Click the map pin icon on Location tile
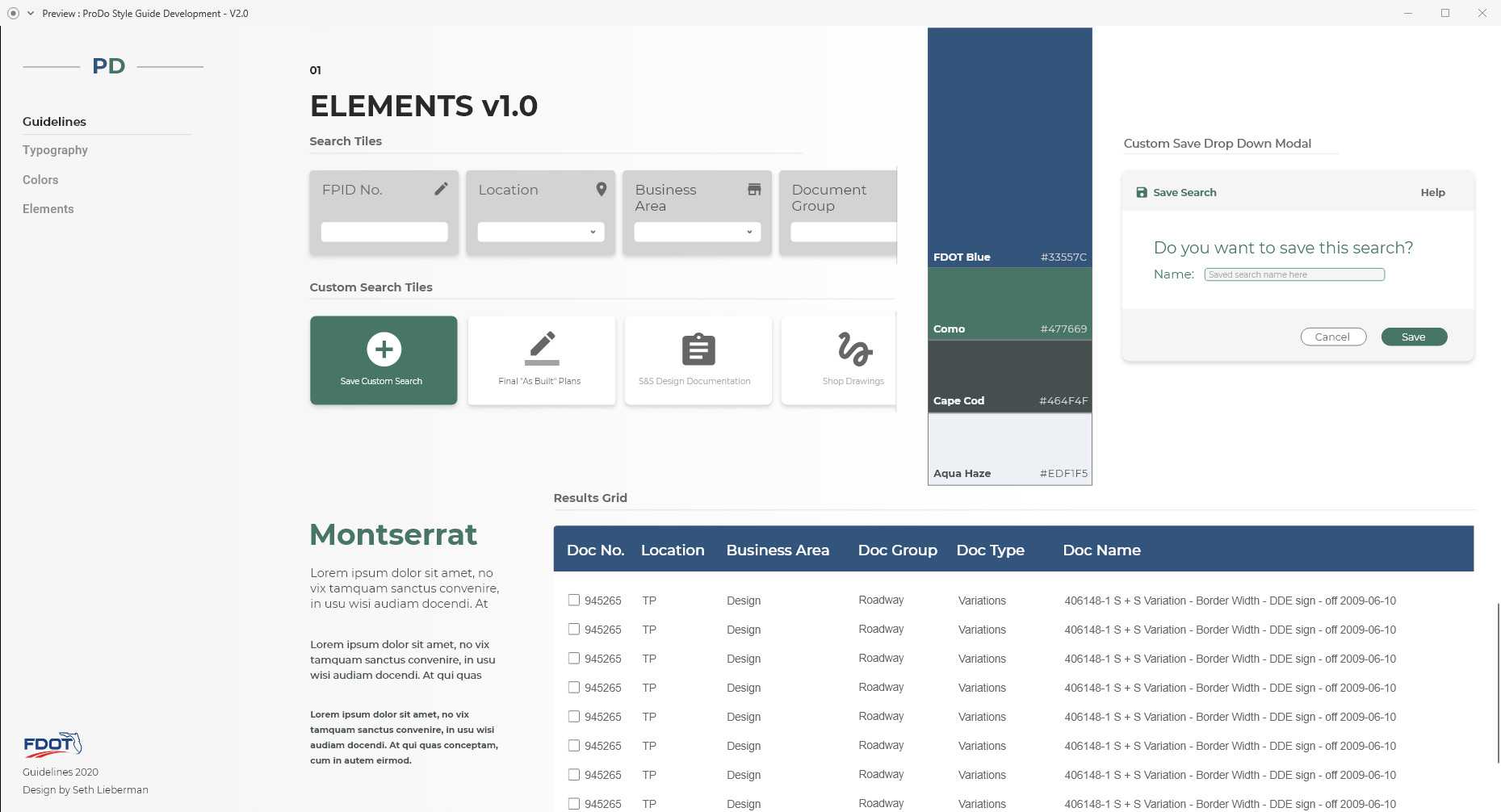This screenshot has height=812, width=1501. point(601,189)
